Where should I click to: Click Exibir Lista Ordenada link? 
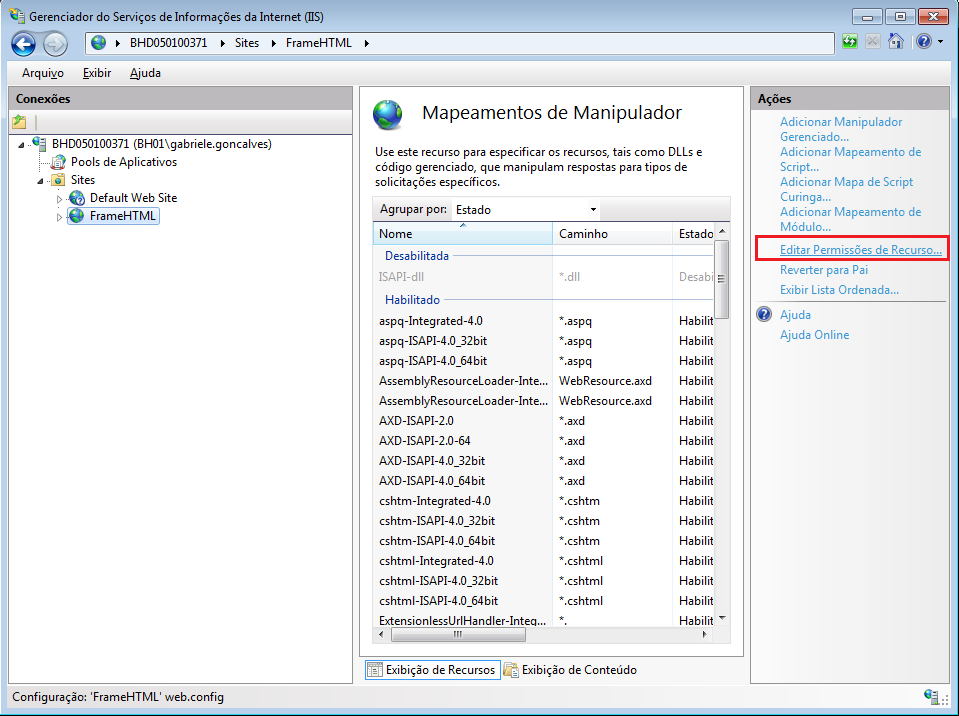[839, 290]
